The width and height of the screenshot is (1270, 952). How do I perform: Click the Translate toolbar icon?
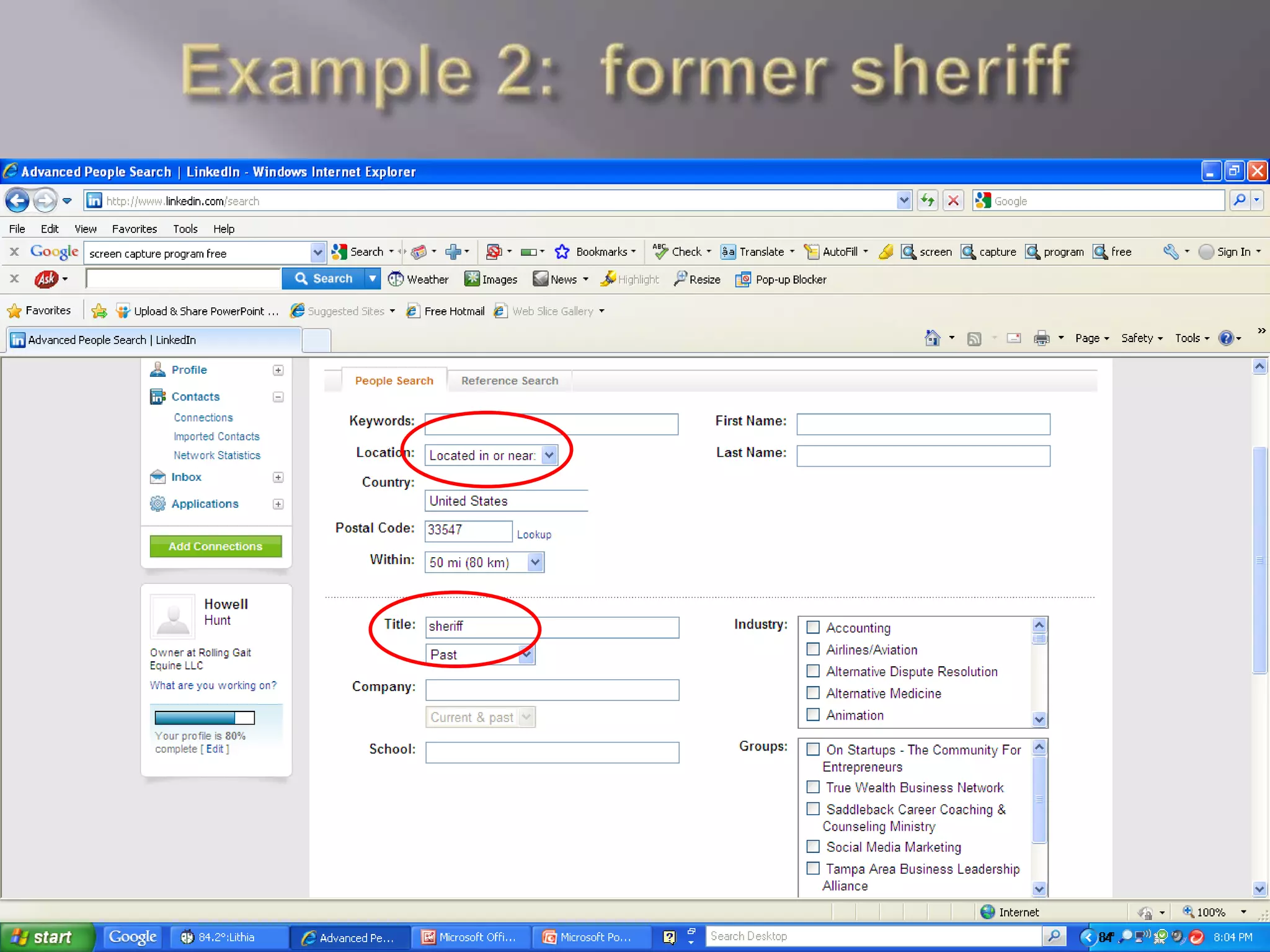pos(728,252)
